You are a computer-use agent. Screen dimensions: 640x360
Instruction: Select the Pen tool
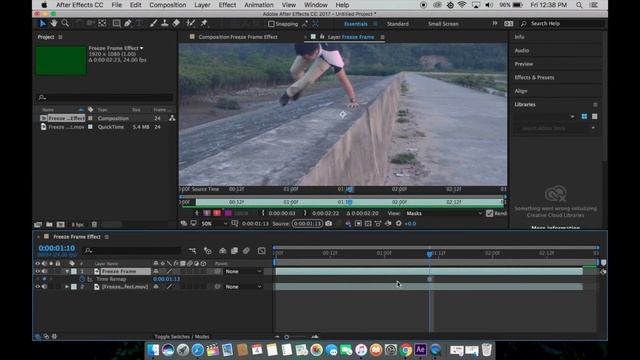coord(128,23)
